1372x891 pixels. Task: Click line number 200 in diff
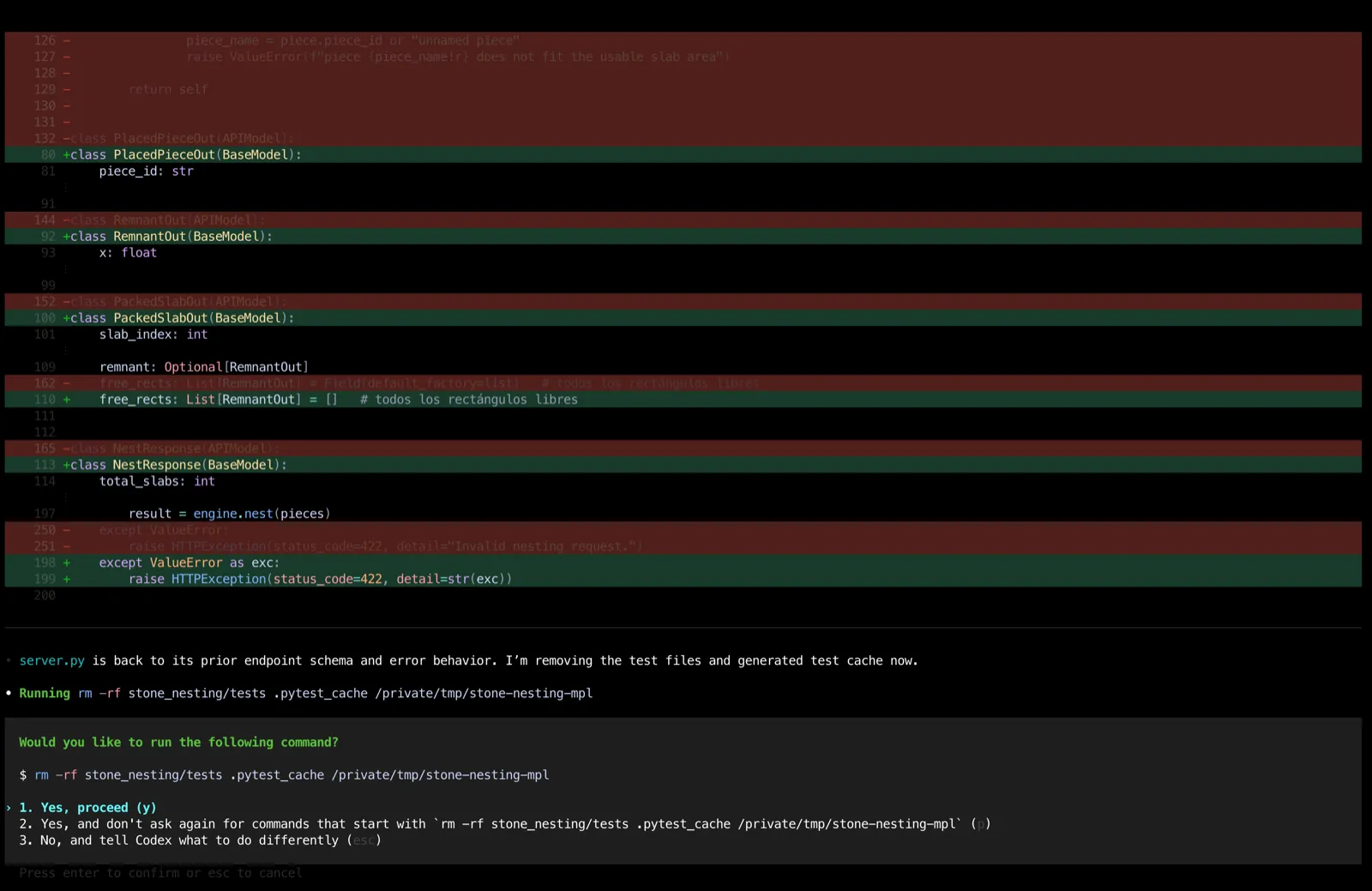tap(45, 595)
